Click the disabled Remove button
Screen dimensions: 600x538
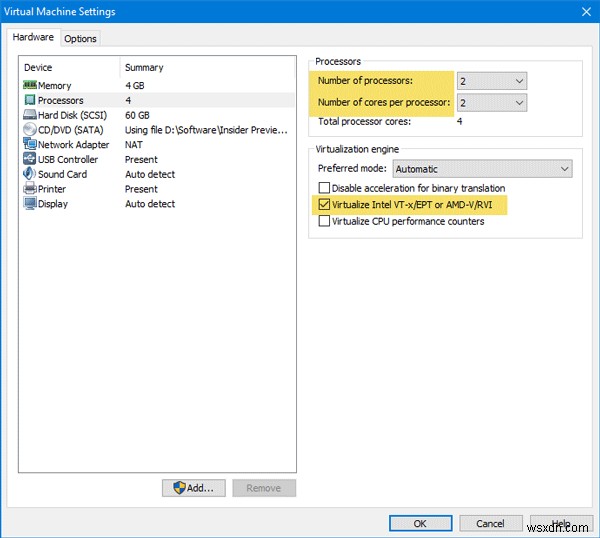pyautogui.click(x=264, y=488)
